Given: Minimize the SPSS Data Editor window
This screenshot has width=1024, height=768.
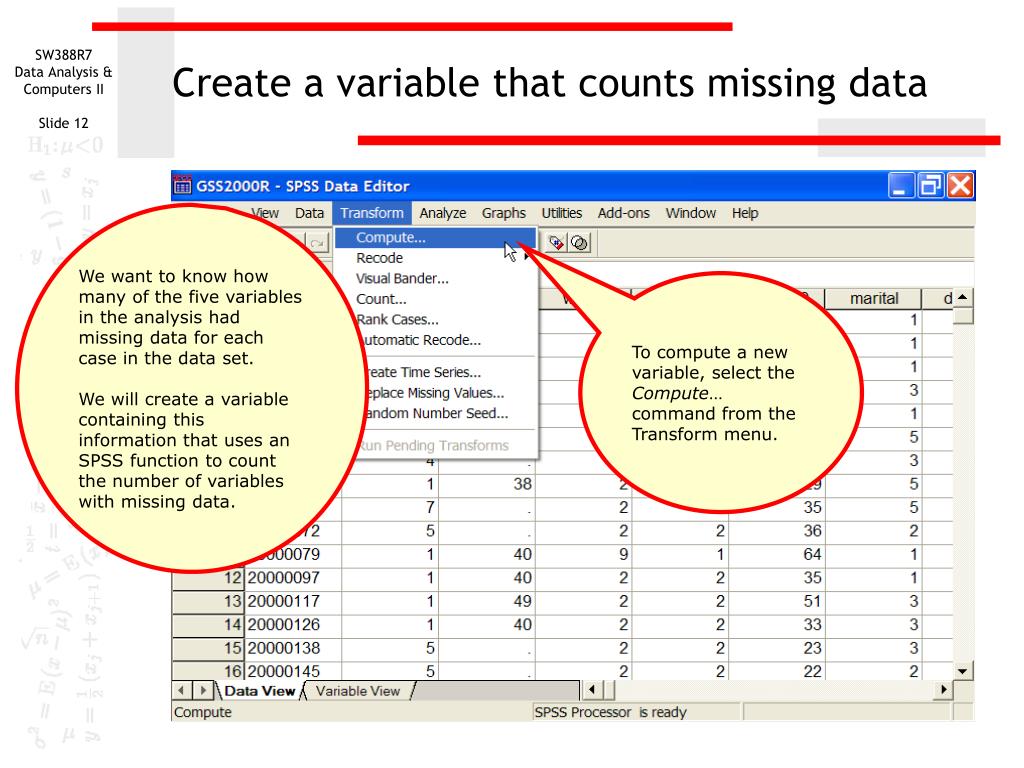Looking at the screenshot, I should coord(900,185).
